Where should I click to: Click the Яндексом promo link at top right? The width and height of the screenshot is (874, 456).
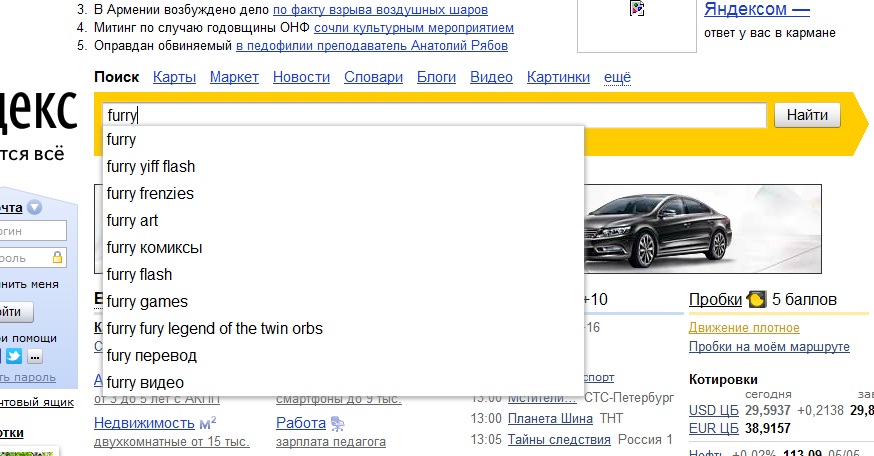coord(756,9)
